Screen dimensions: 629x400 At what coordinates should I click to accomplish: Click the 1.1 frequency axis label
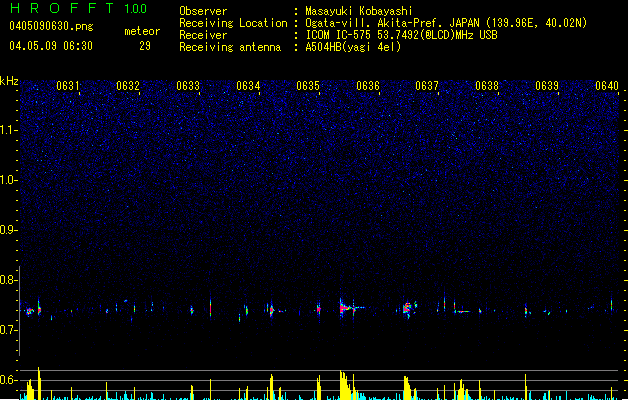[9, 130]
